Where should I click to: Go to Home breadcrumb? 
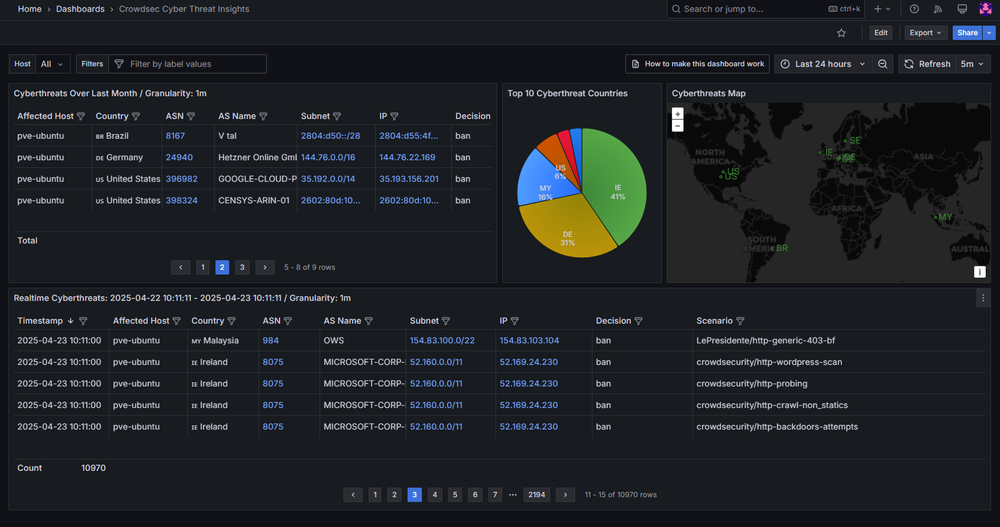click(x=29, y=9)
